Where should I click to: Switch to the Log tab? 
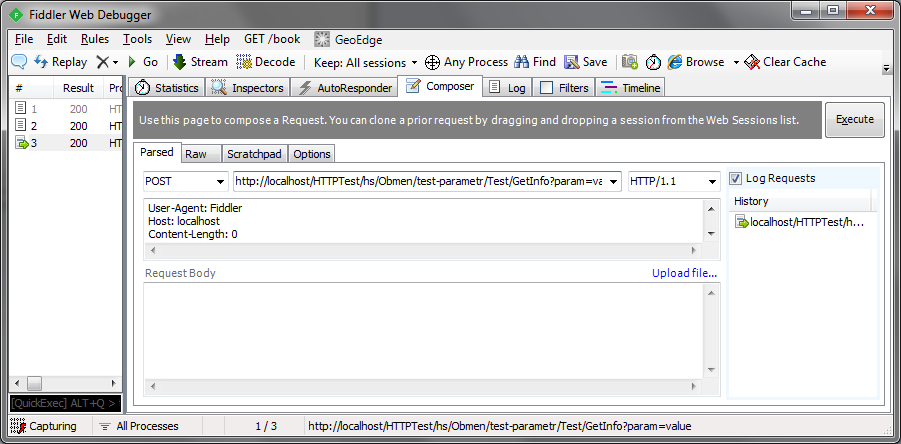click(x=507, y=88)
